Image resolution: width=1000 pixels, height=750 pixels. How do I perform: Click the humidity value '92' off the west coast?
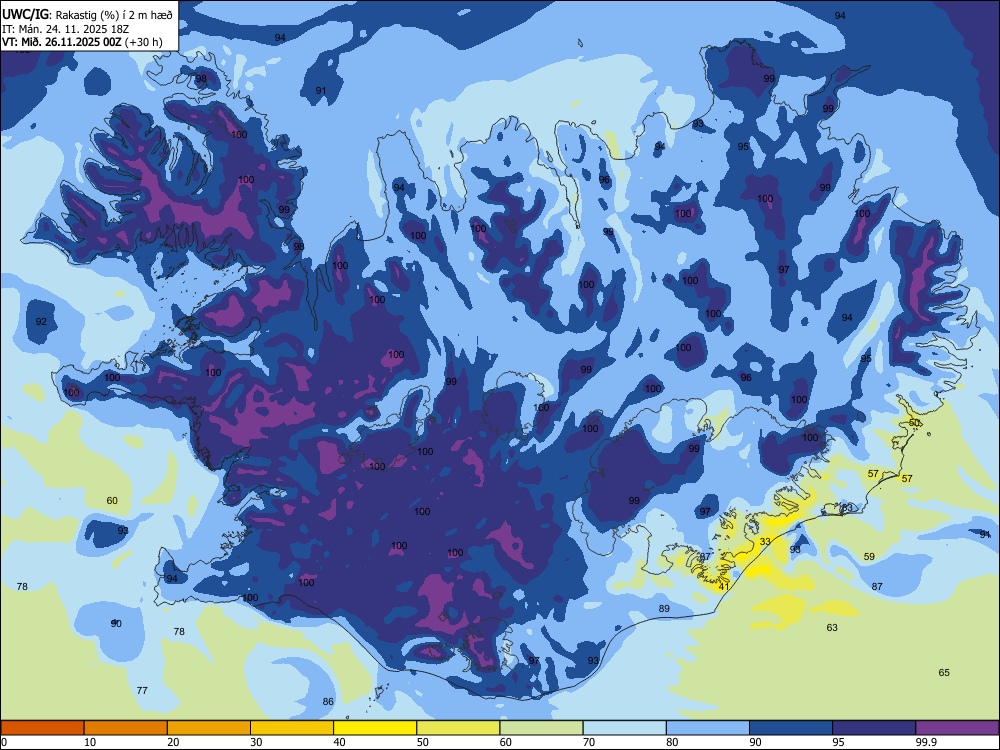click(x=41, y=321)
